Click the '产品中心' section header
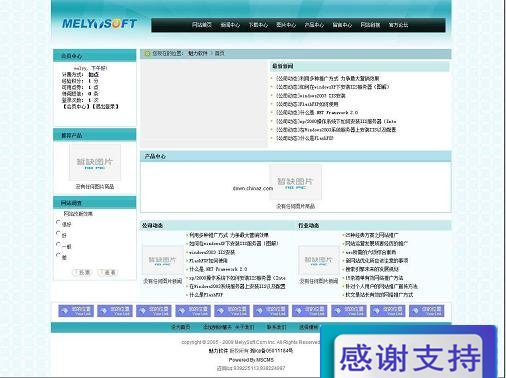Image resolution: width=506 pixels, height=378 pixels. (155, 156)
